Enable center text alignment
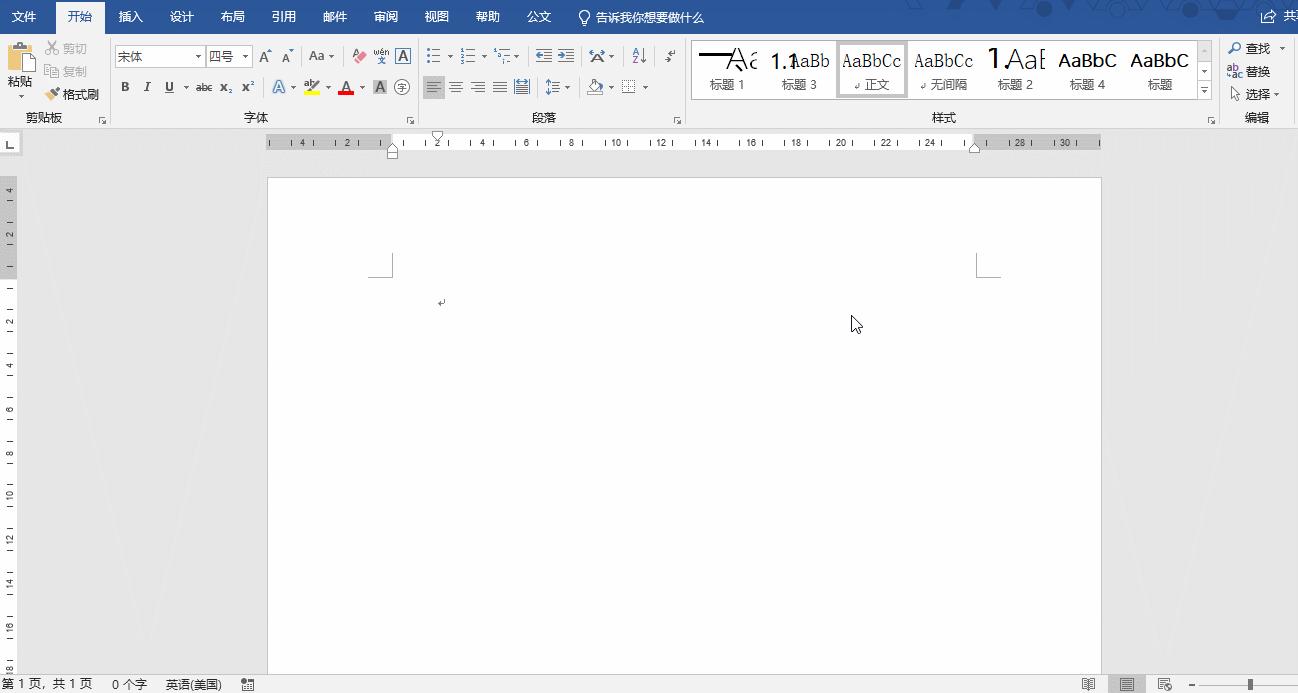 (456, 87)
